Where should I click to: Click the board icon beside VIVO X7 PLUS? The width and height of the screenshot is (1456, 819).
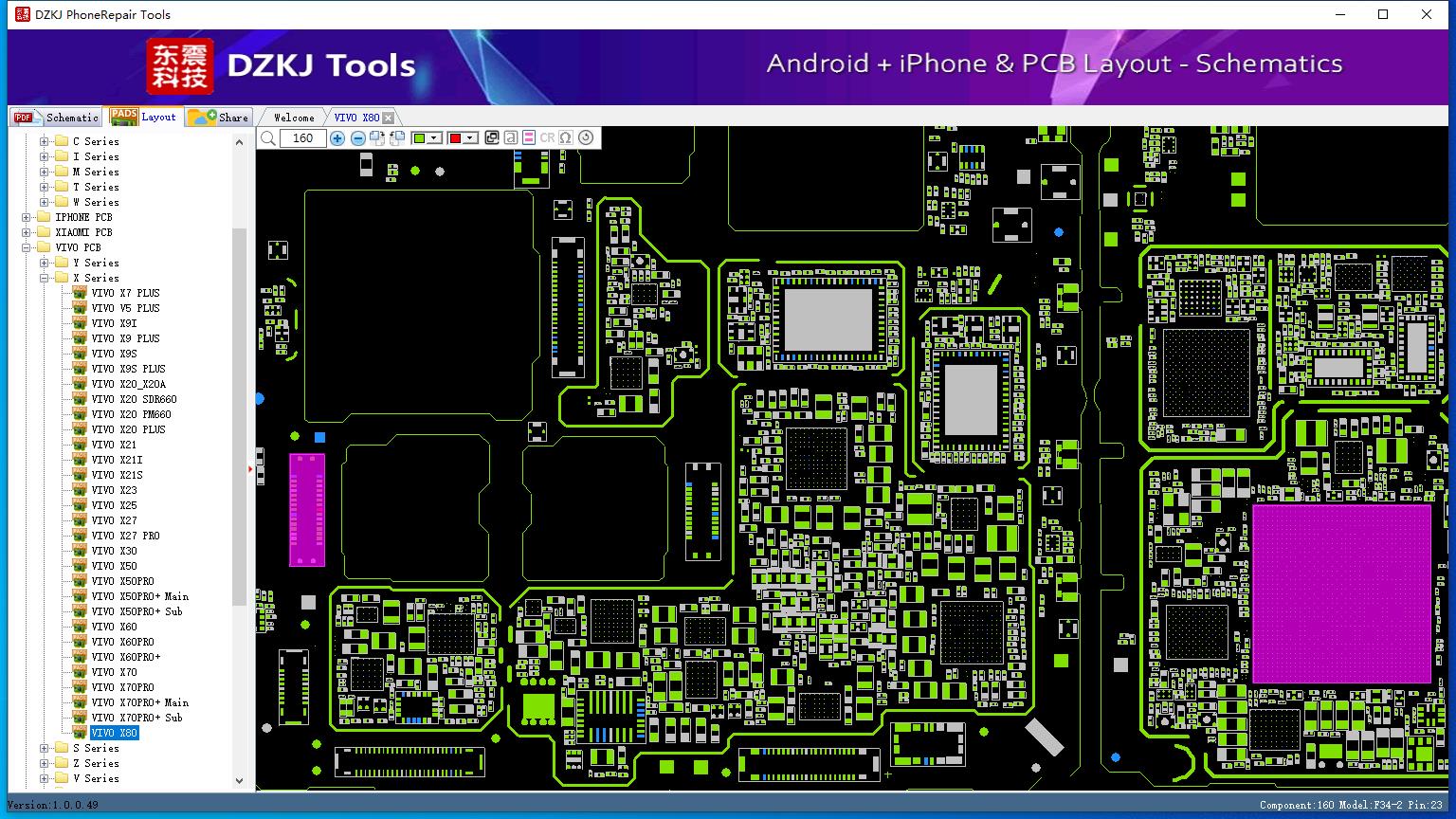click(80, 293)
